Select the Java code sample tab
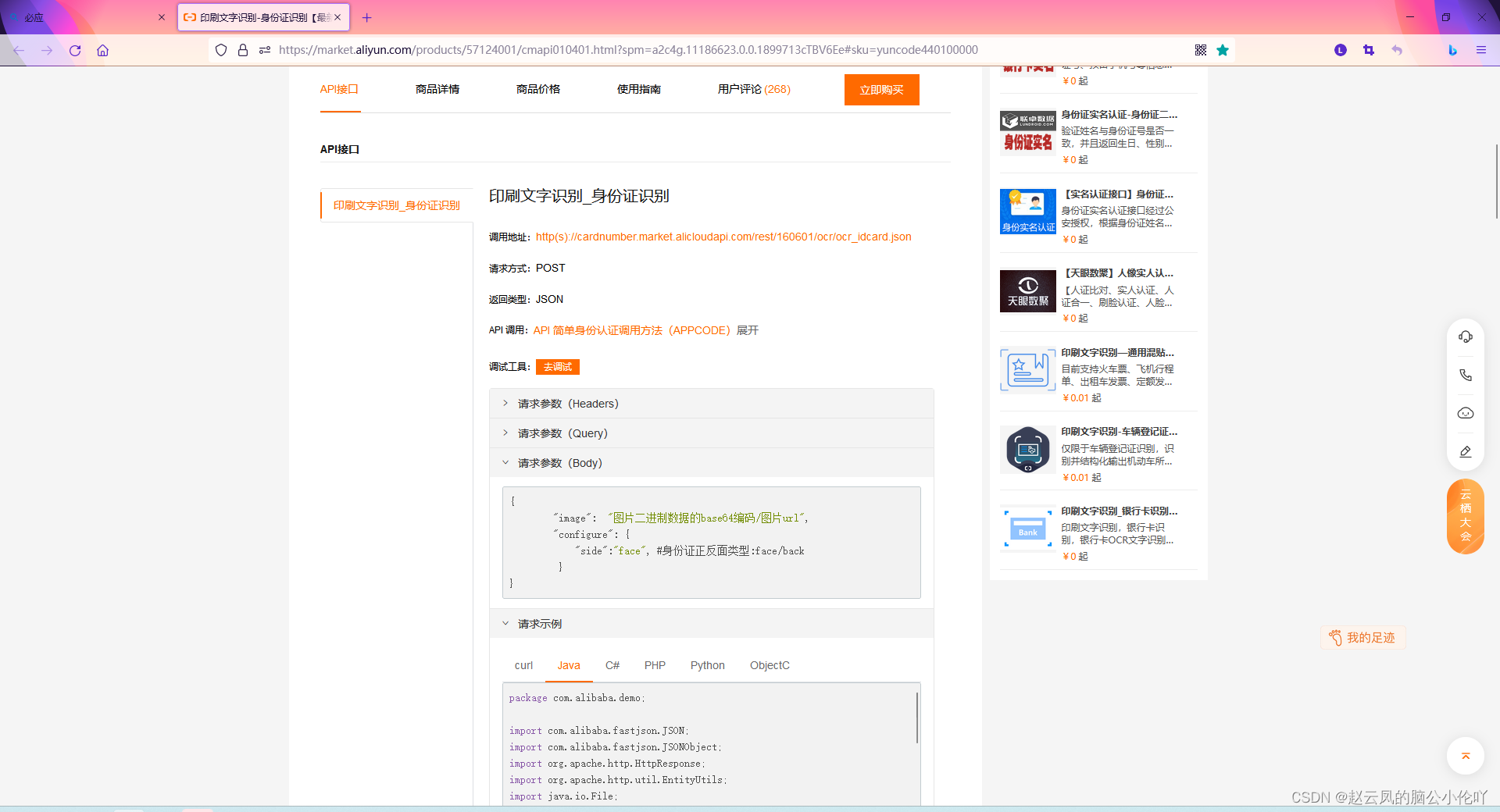Image resolution: width=1500 pixels, height=812 pixels. (569, 665)
